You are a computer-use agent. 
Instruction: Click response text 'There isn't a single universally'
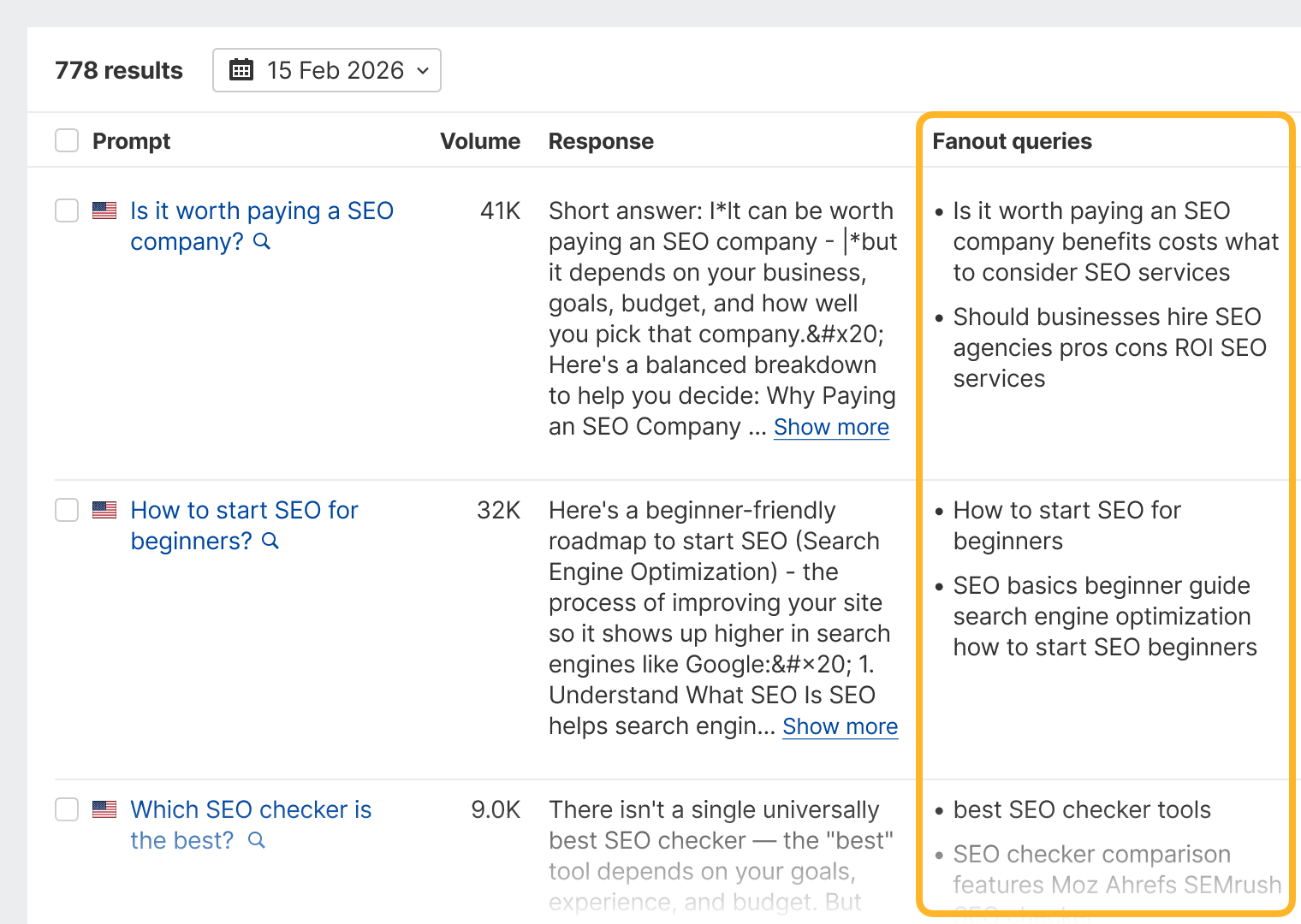[x=714, y=809]
